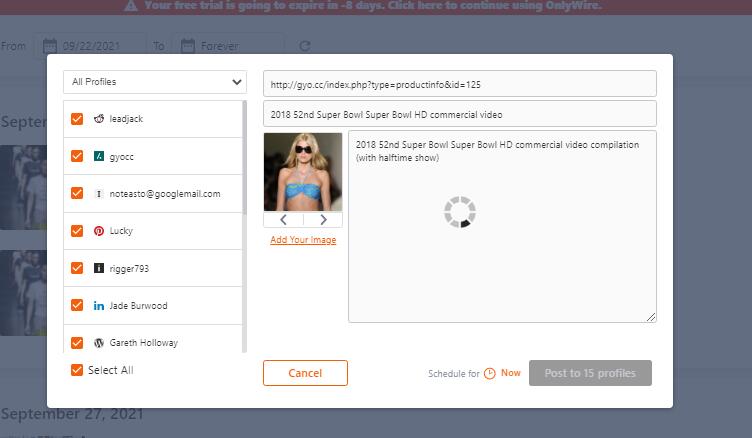Click the Reddit icon beside leadjack
This screenshot has height=438, width=752.
pos(99,119)
